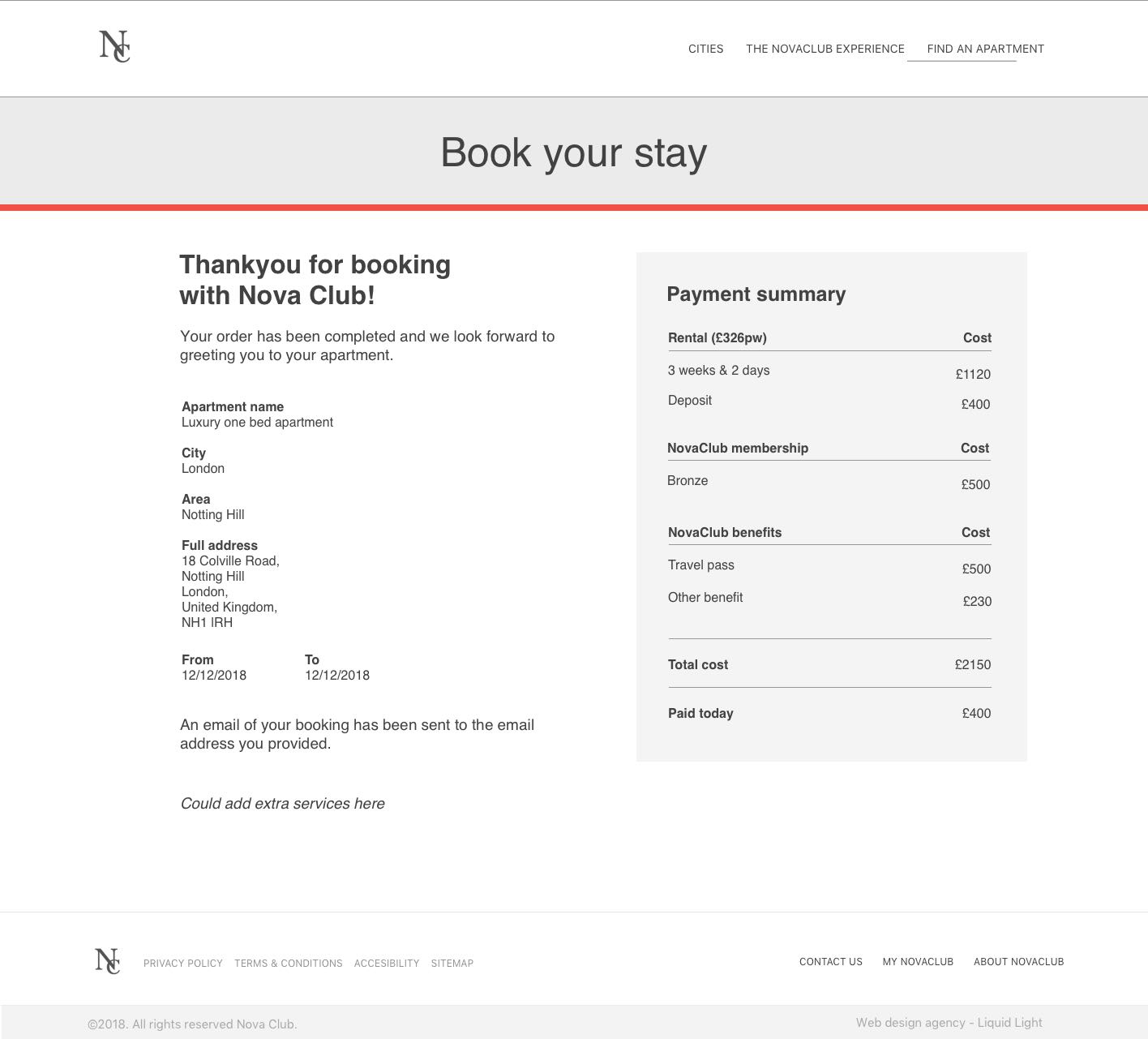View Terms & Conditions in the footer
1148x1039 pixels.
[x=289, y=964]
